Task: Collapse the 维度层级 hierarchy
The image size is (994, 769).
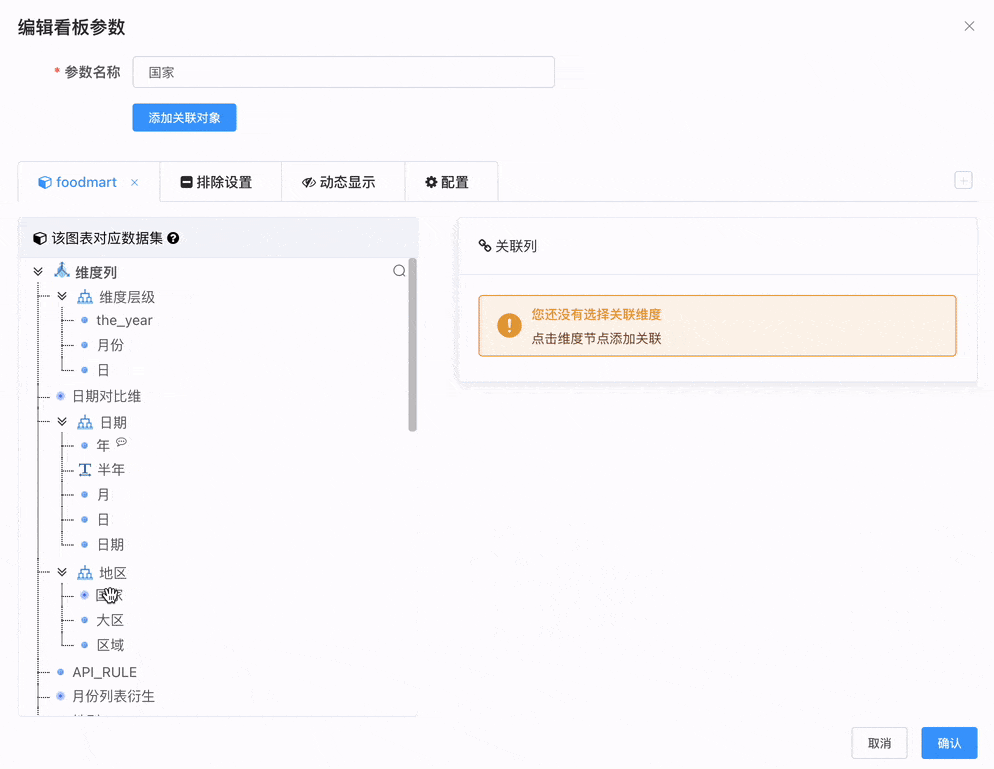Action: pyautogui.click(x=62, y=297)
